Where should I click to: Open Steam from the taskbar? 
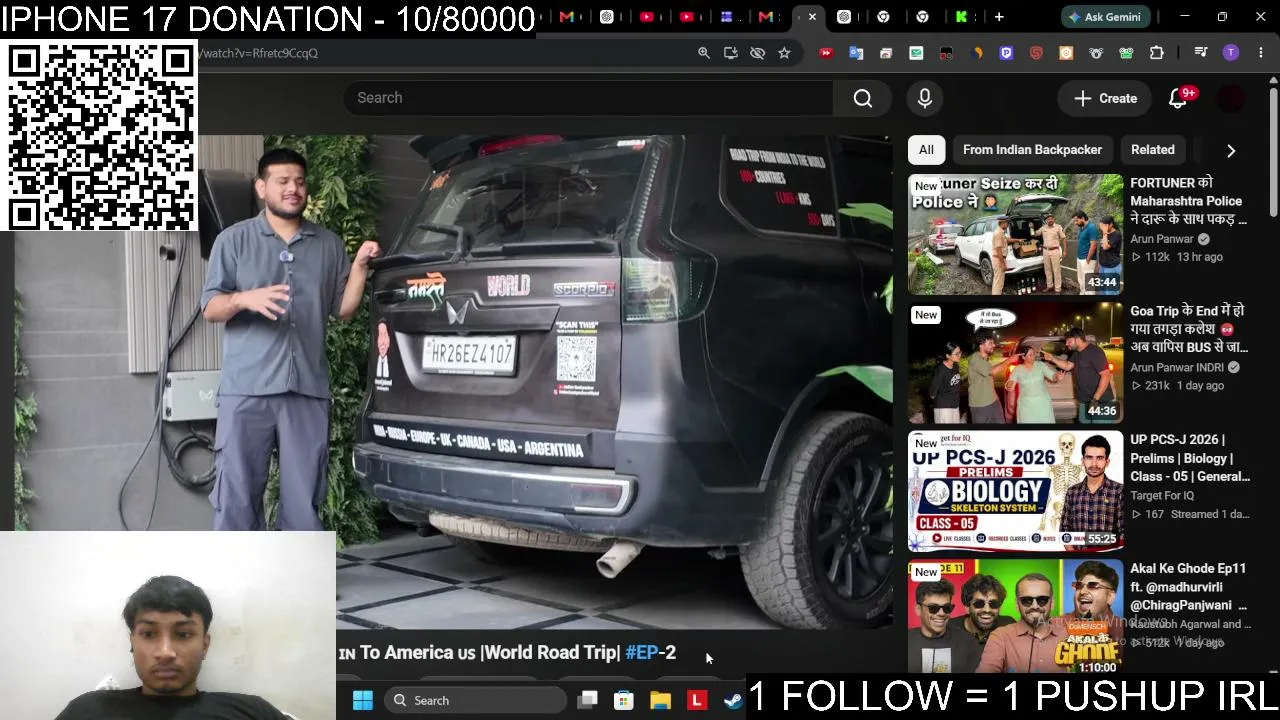(x=733, y=700)
